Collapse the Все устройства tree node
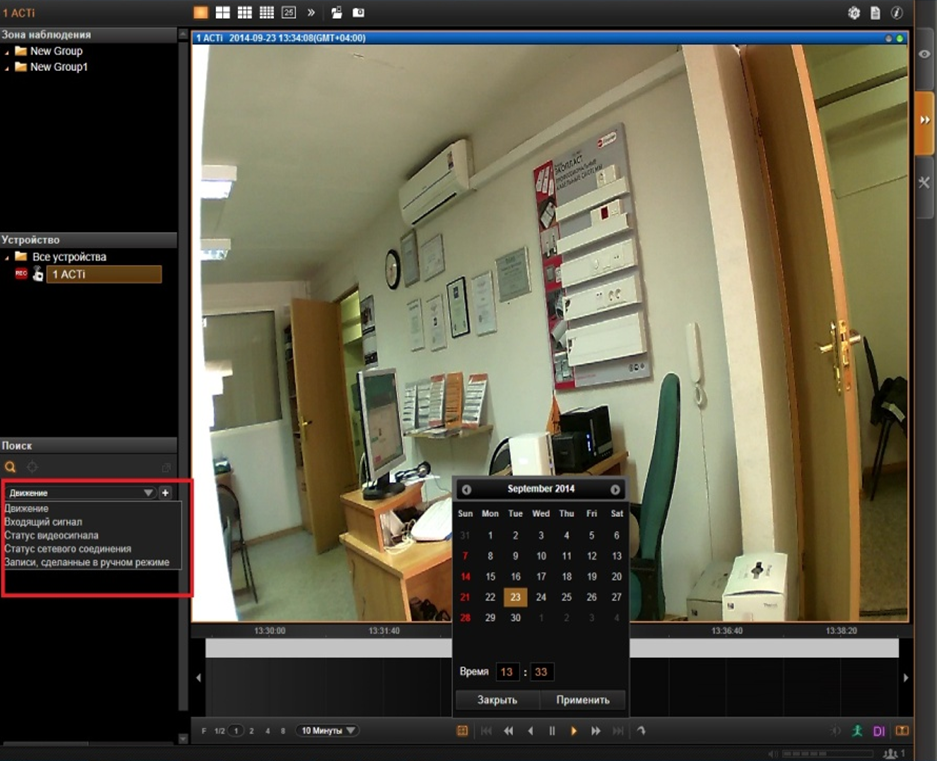The height and width of the screenshot is (761, 945). [x=7, y=258]
